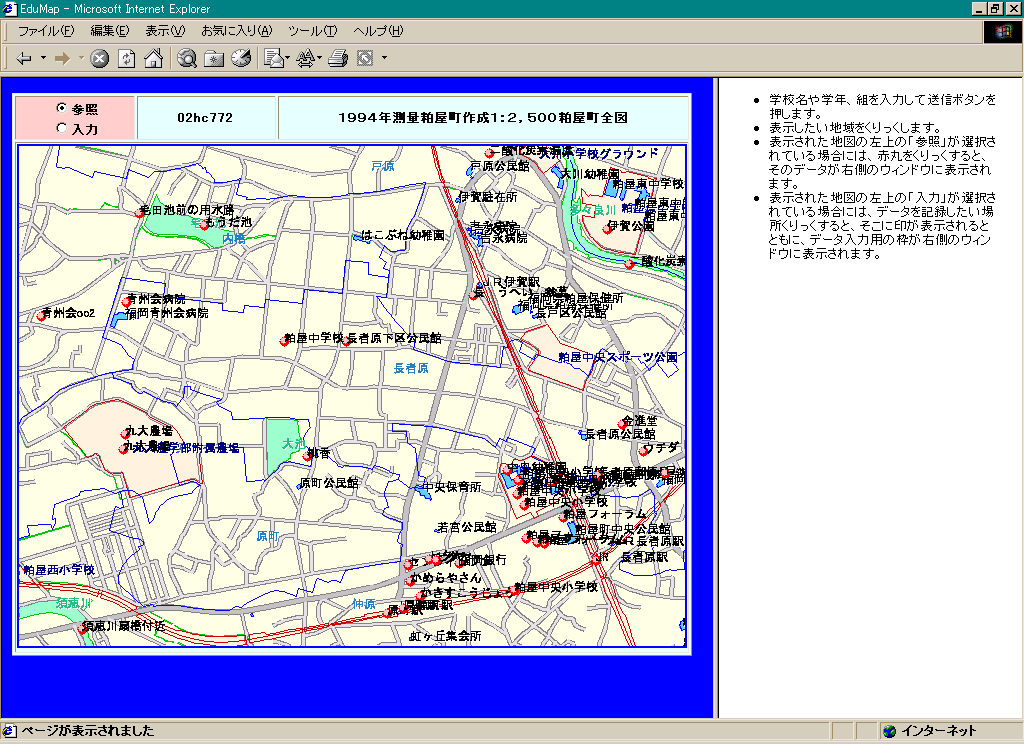
Task: Expand the Mail button dropdown arrow
Action: 287,59
